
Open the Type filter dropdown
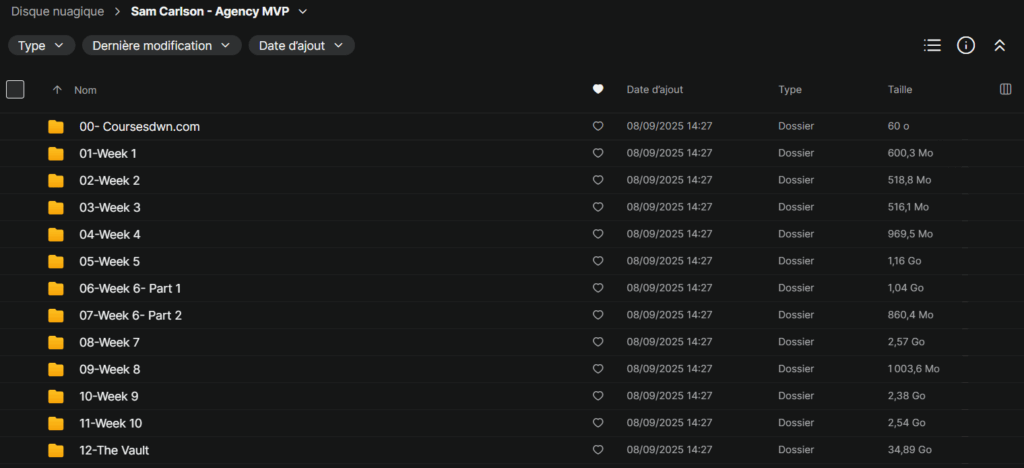pyautogui.click(x=41, y=46)
